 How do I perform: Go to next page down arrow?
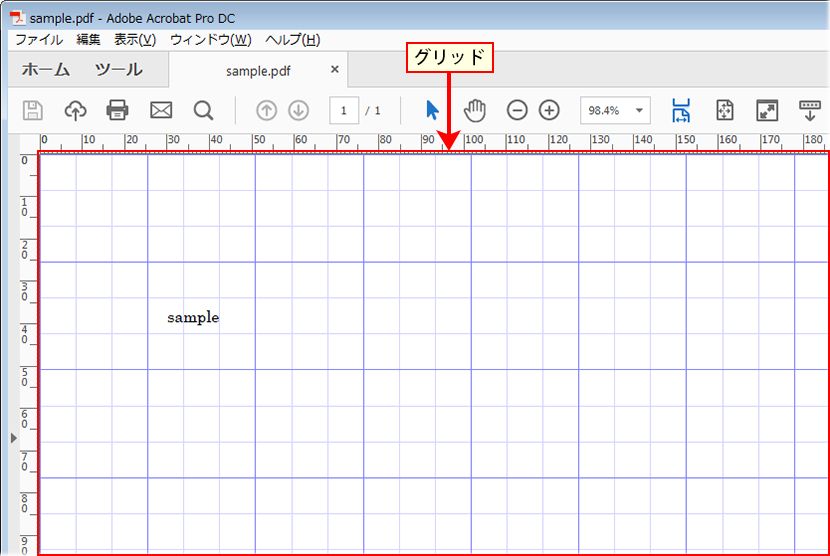coord(299,111)
